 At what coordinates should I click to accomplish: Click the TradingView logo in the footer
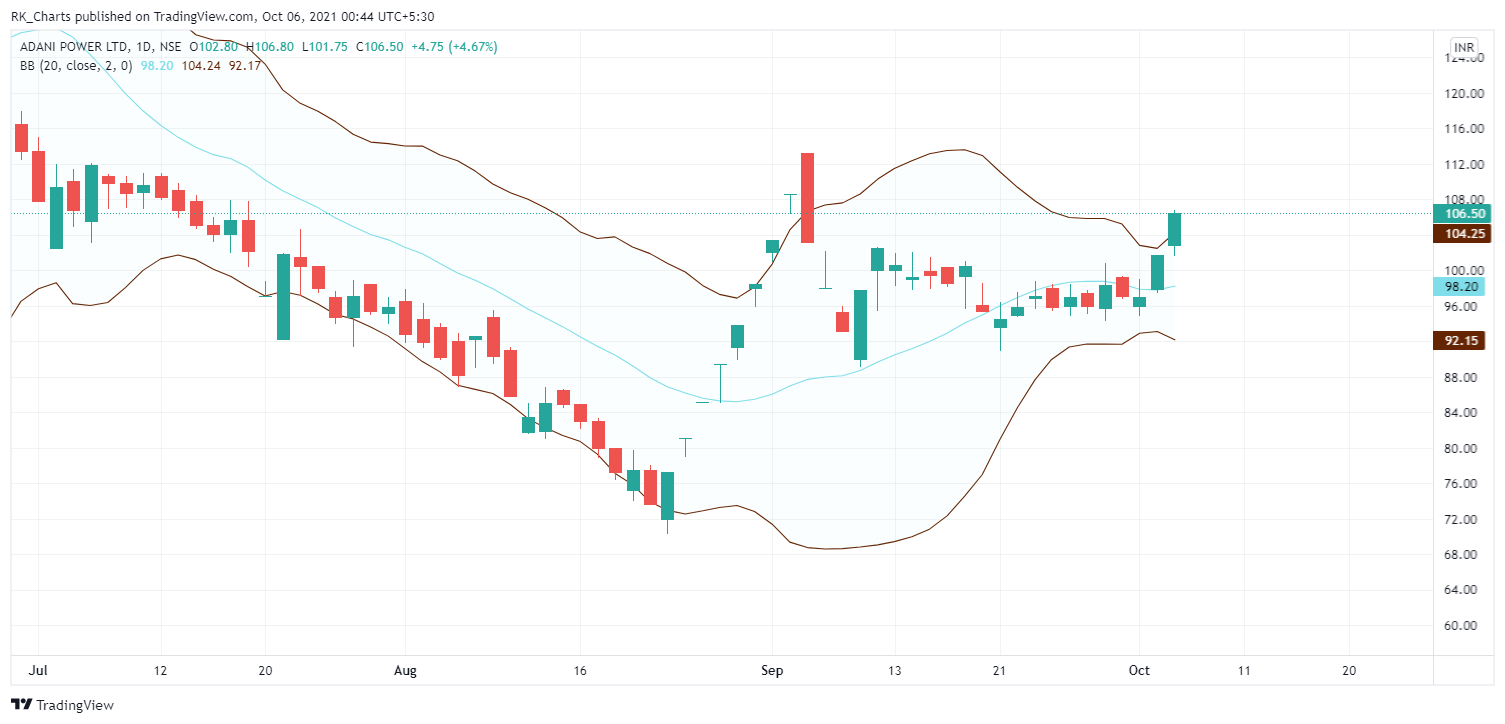(x=62, y=705)
